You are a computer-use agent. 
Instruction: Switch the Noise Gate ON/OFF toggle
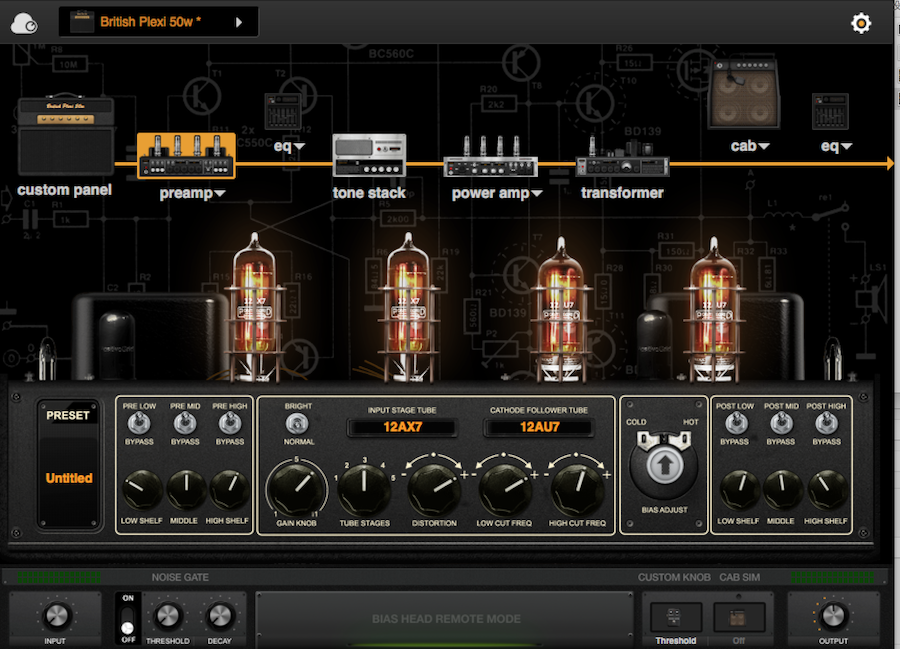[x=128, y=619]
